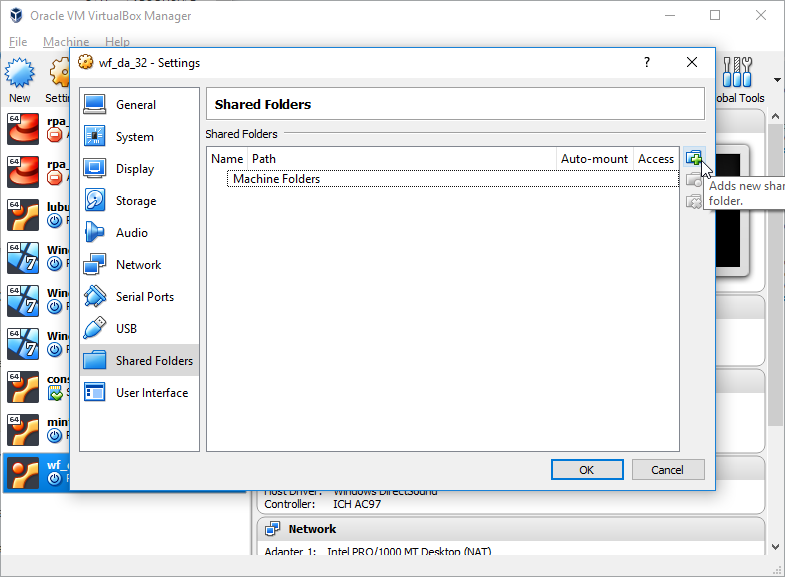Open the Help menu in VirtualBox Manager
This screenshot has height=577, width=785.
(117, 42)
